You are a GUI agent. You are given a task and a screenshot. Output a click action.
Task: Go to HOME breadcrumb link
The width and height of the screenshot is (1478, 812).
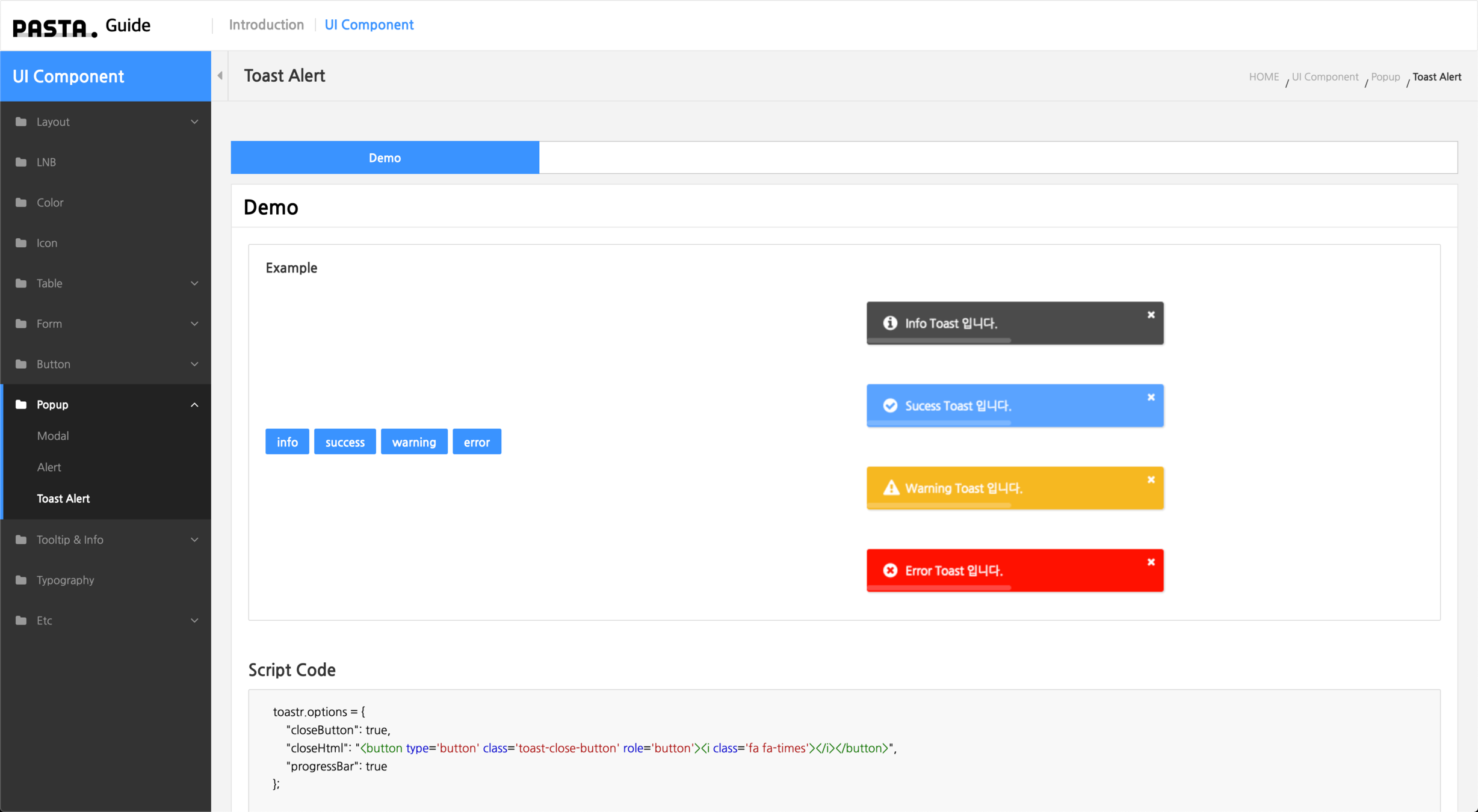click(1263, 77)
